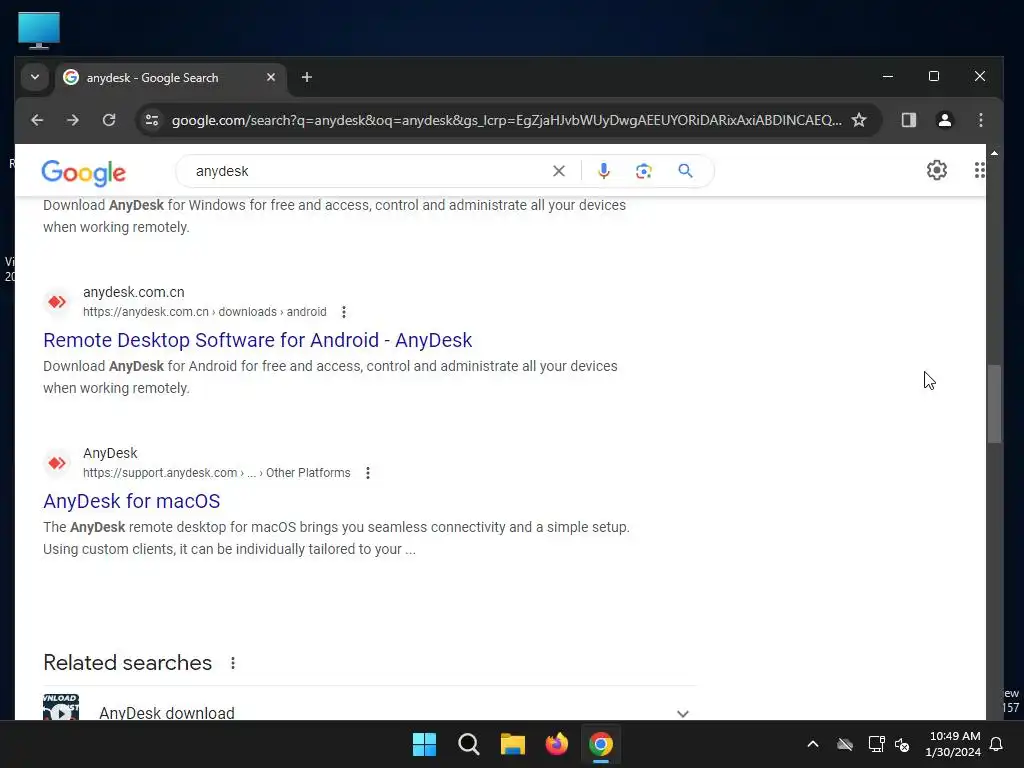This screenshot has width=1024, height=768.
Task: Clear the anydesk search query
Action: coord(558,171)
